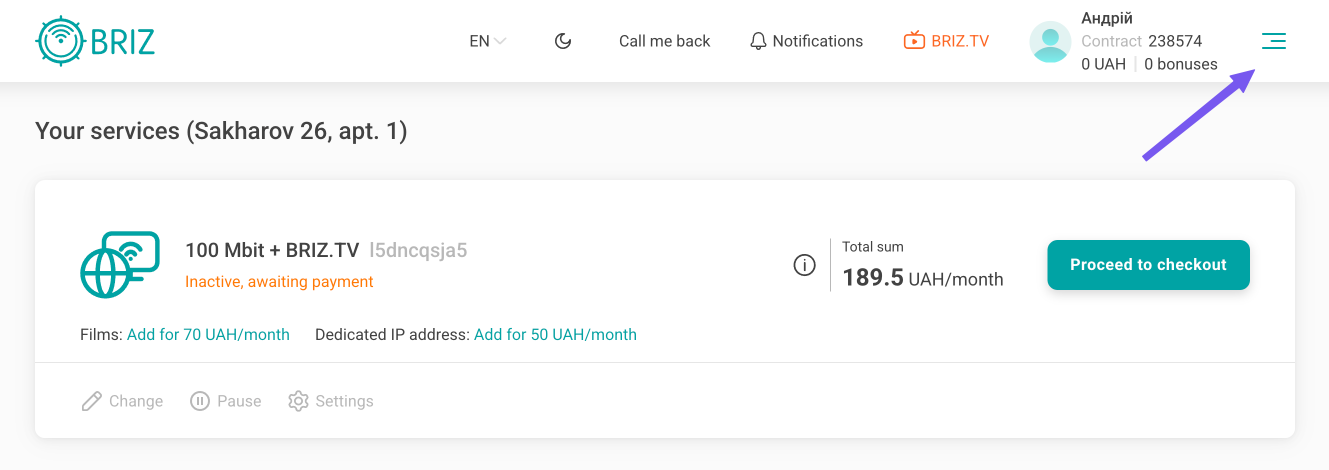
Task: Click the internet TV service icon
Action: tap(120, 265)
